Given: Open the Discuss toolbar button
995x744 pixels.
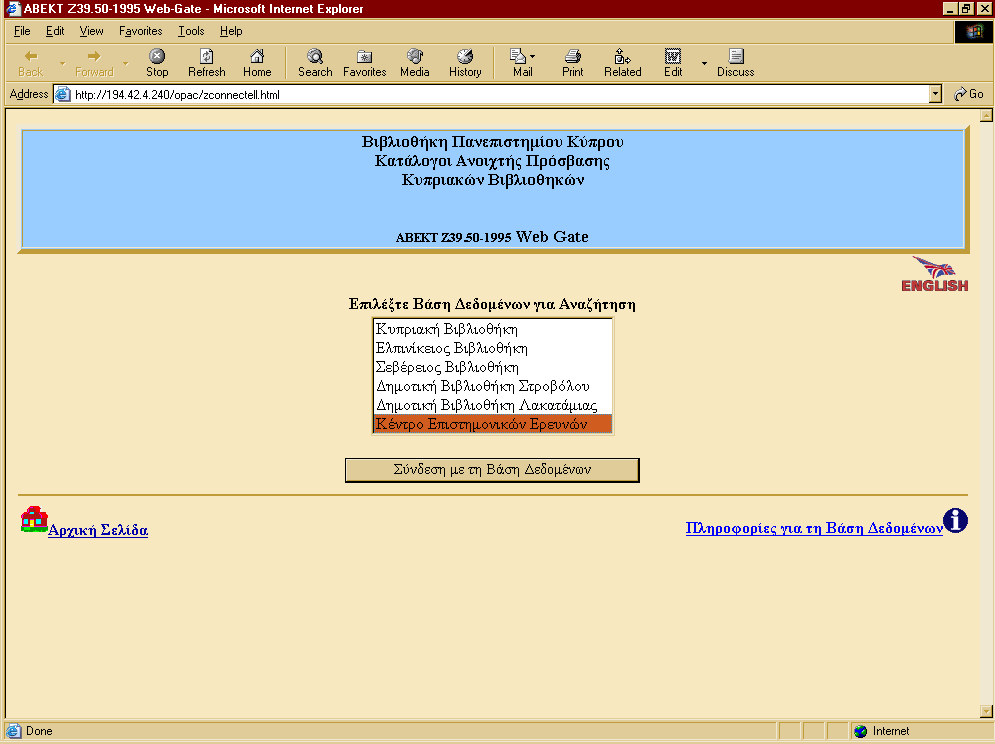Looking at the screenshot, I should [x=735, y=63].
